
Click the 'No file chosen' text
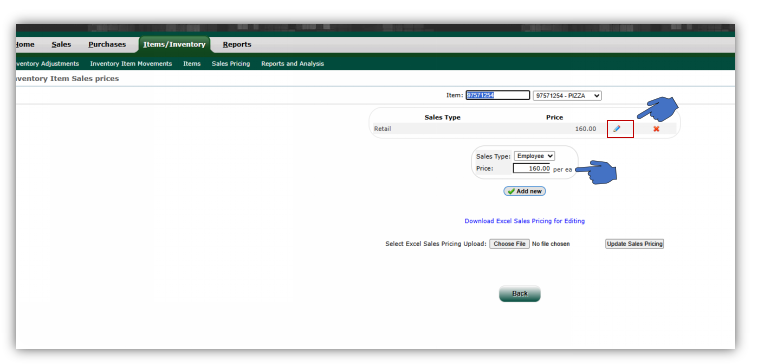click(x=551, y=244)
